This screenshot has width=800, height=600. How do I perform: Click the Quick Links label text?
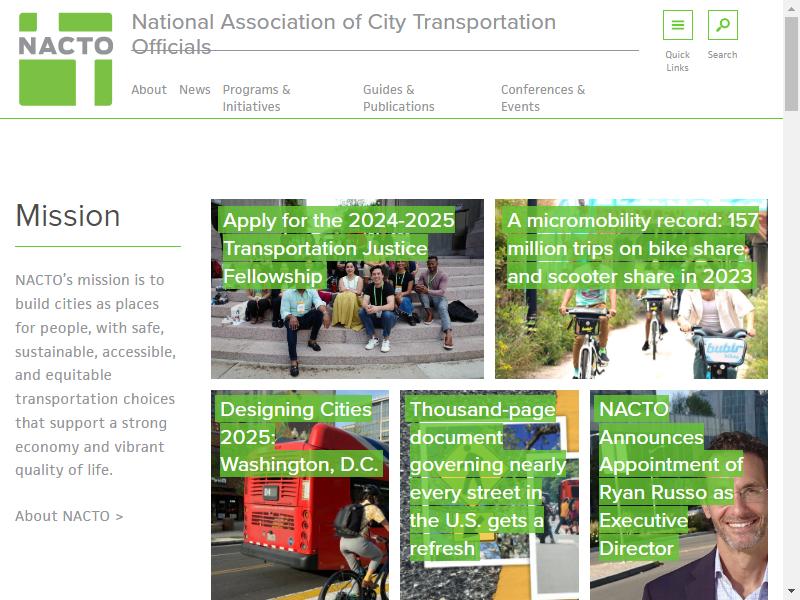coord(678,61)
